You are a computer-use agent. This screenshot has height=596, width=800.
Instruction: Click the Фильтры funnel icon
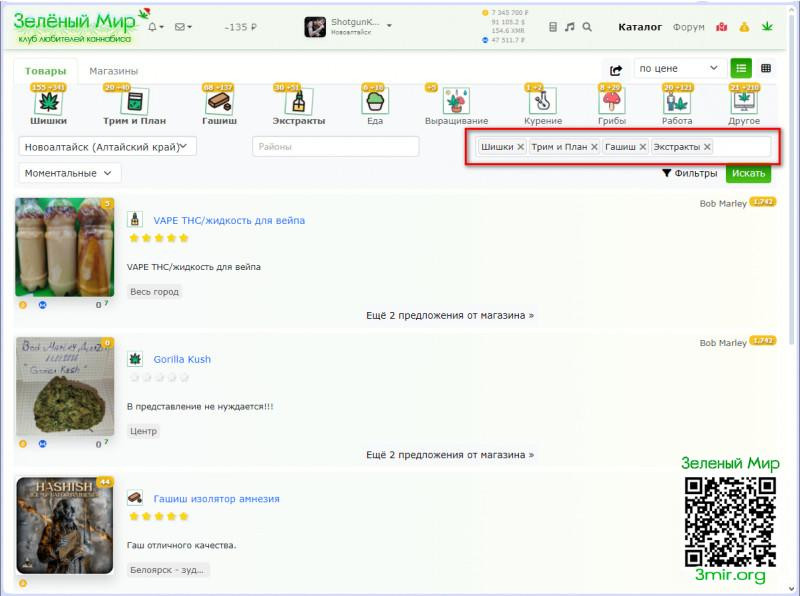point(666,173)
